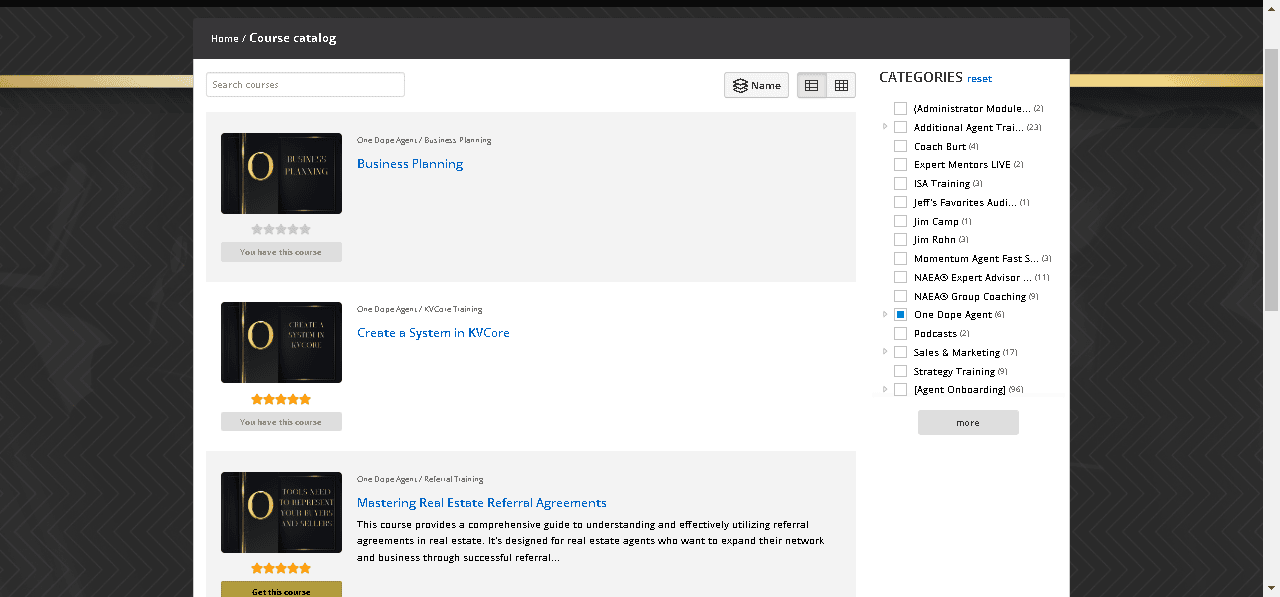Screen dimensions: 1280x597
Task: Check the Expert Mentors LIVE category
Action: 901,165
